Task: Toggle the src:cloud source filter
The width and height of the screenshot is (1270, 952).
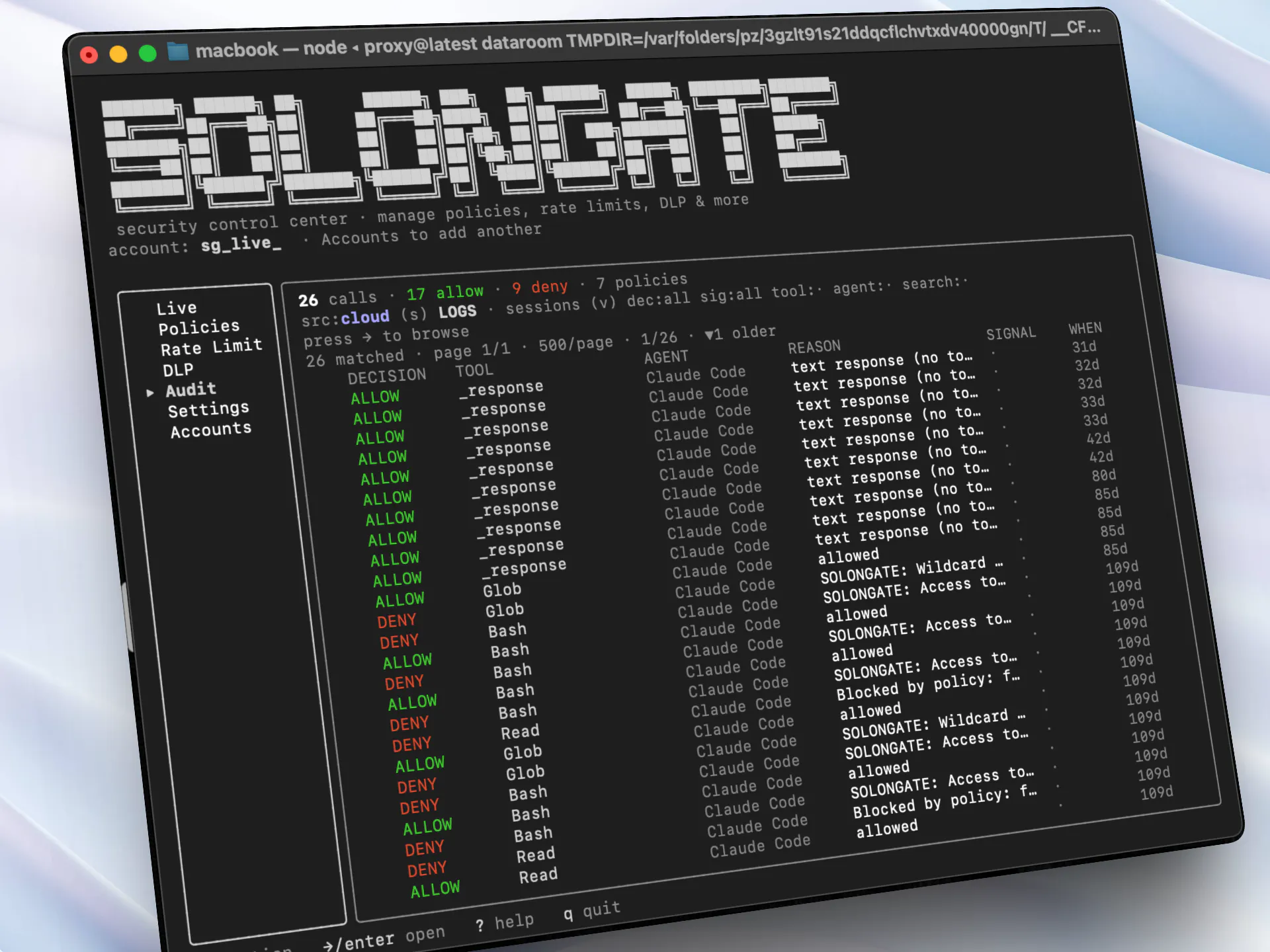Action: coord(345,319)
